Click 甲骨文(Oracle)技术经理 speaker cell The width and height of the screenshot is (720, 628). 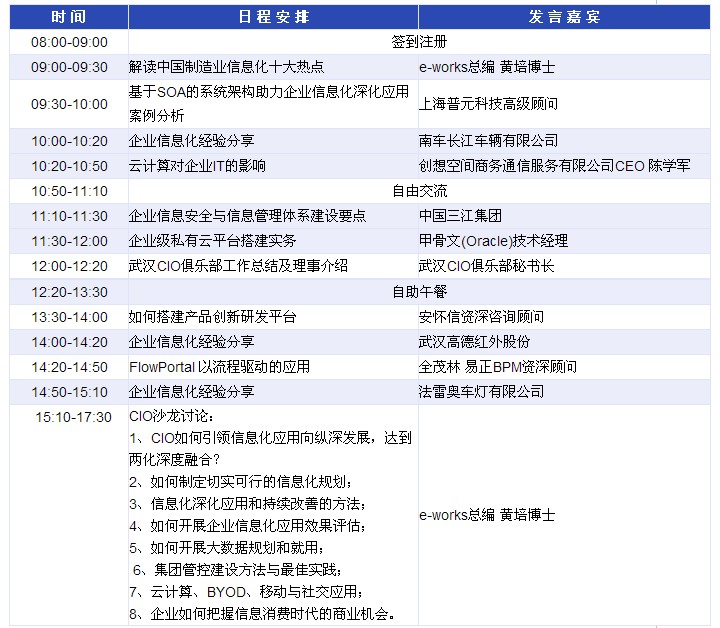[x=493, y=241]
